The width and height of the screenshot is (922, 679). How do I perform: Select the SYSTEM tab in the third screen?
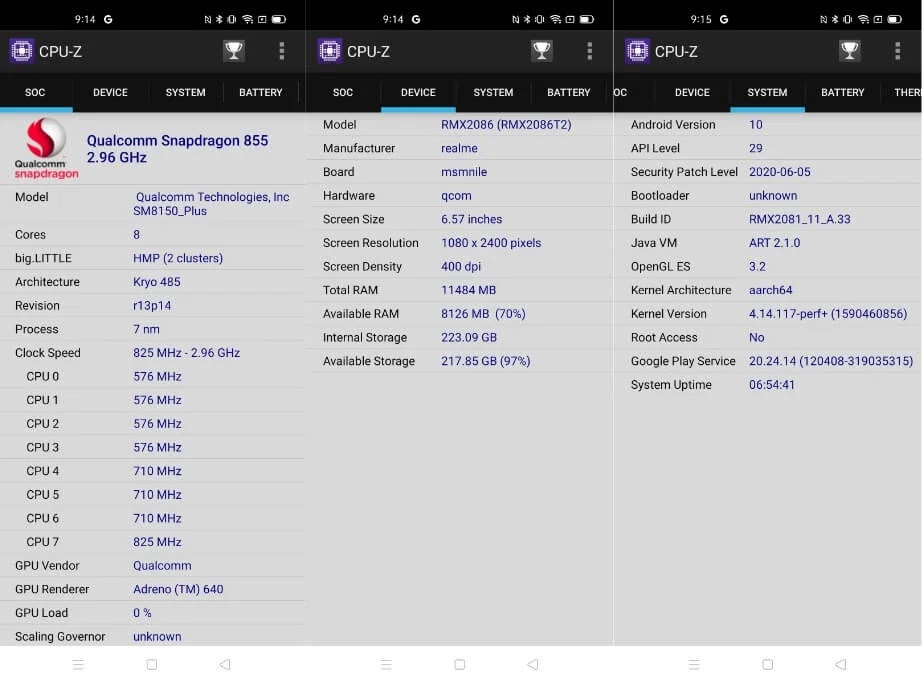(x=767, y=92)
